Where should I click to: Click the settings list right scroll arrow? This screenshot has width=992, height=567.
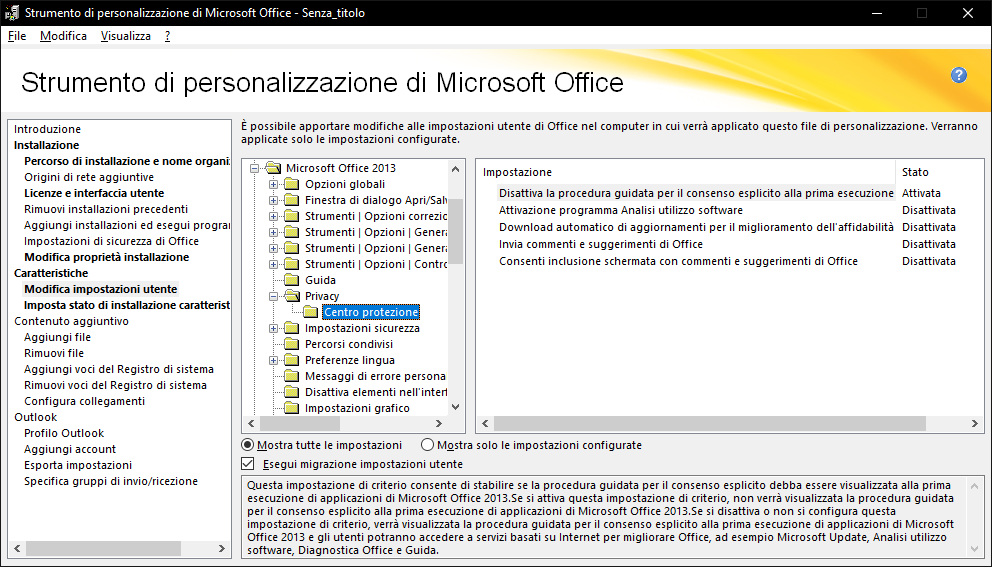tap(976, 424)
